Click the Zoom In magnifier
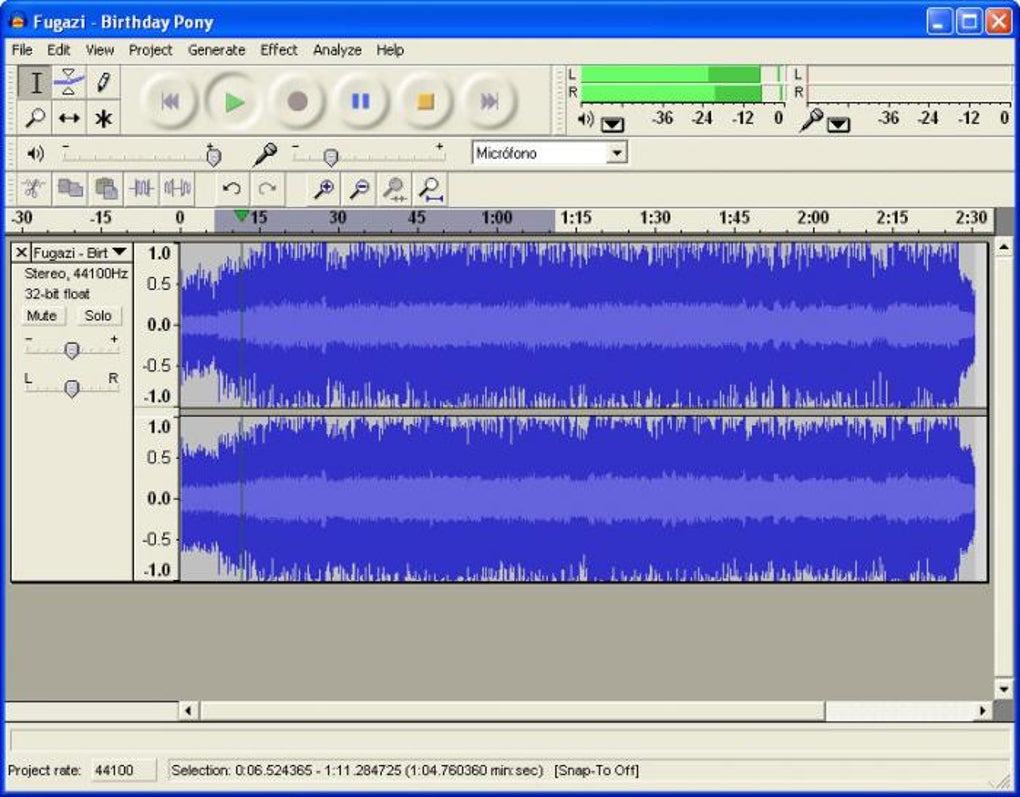The width and height of the screenshot is (1020, 797). (x=323, y=188)
